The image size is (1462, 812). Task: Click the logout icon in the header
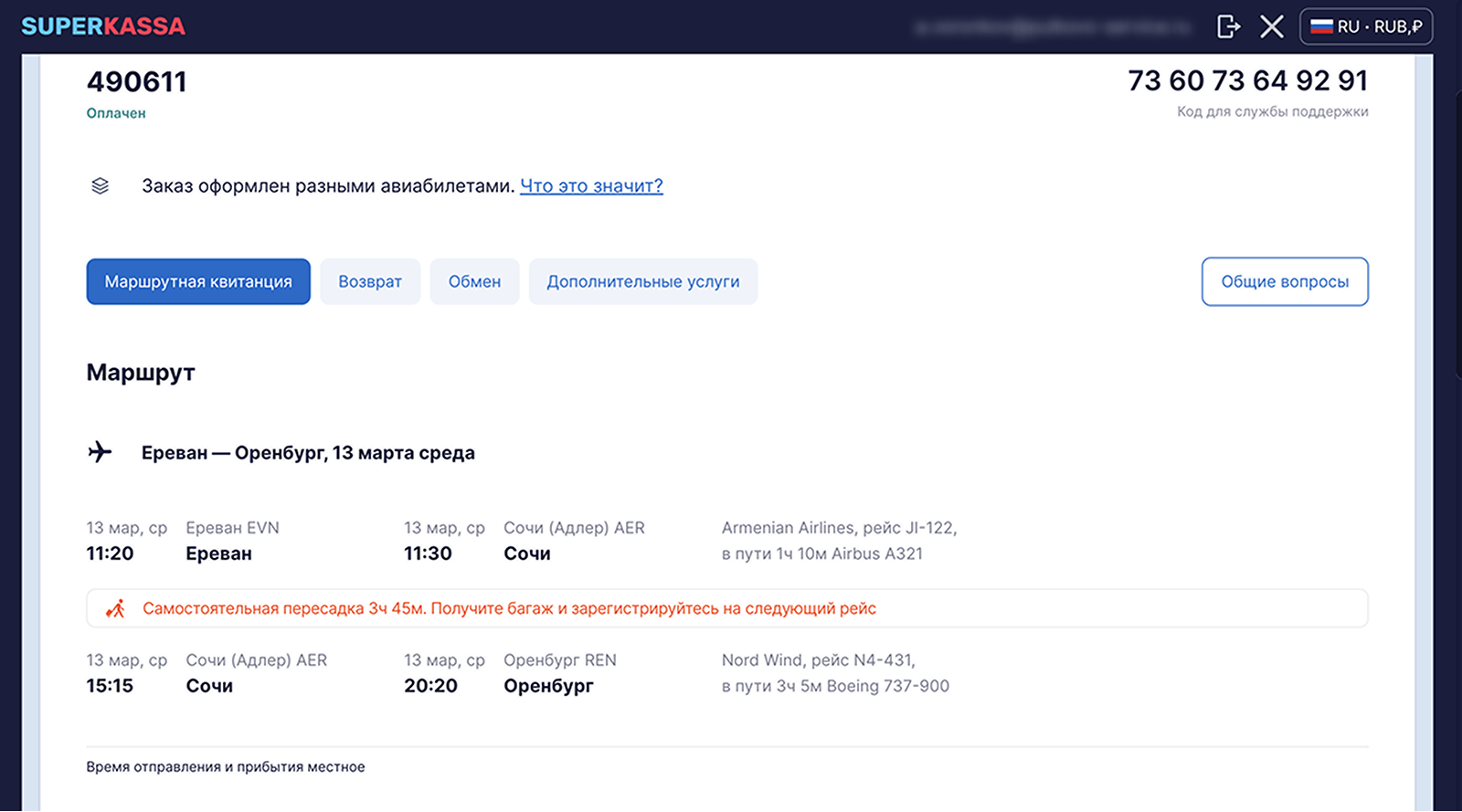(x=1229, y=26)
